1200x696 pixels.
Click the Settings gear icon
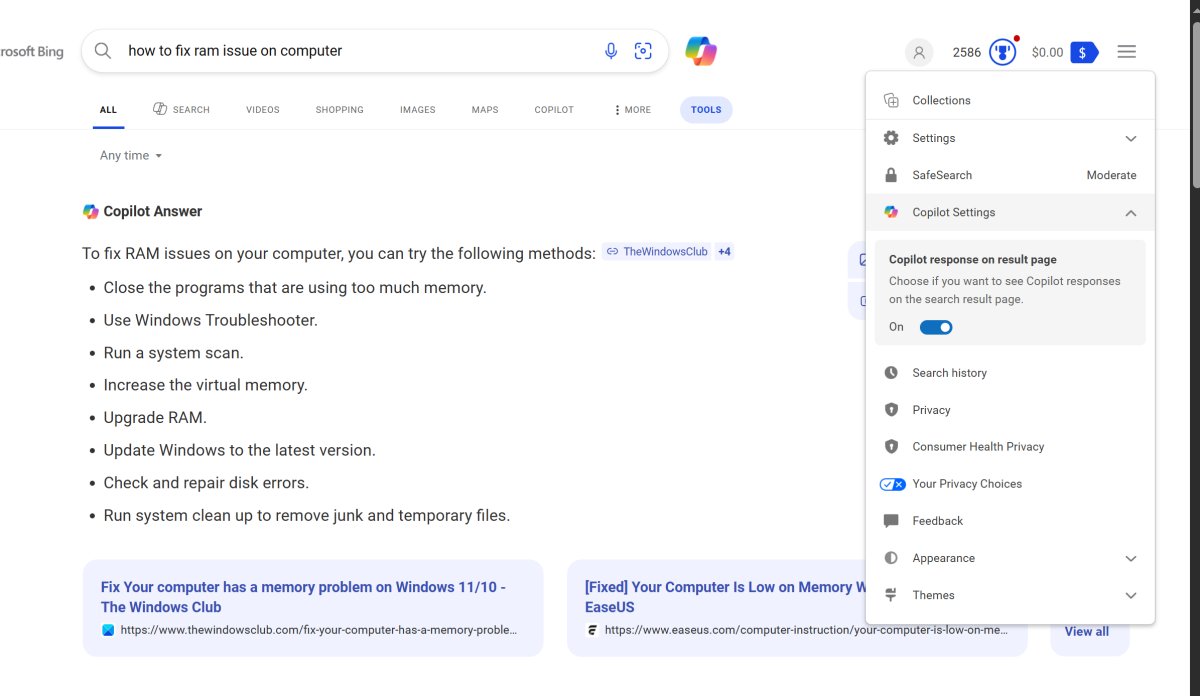891,138
